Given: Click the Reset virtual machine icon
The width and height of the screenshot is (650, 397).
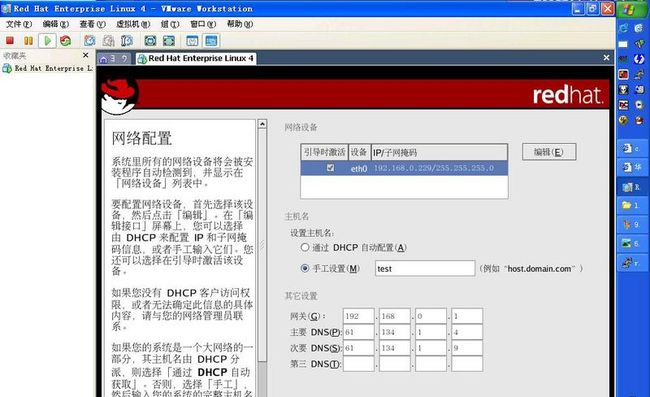Looking at the screenshot, I should click(x=65, y=41).
